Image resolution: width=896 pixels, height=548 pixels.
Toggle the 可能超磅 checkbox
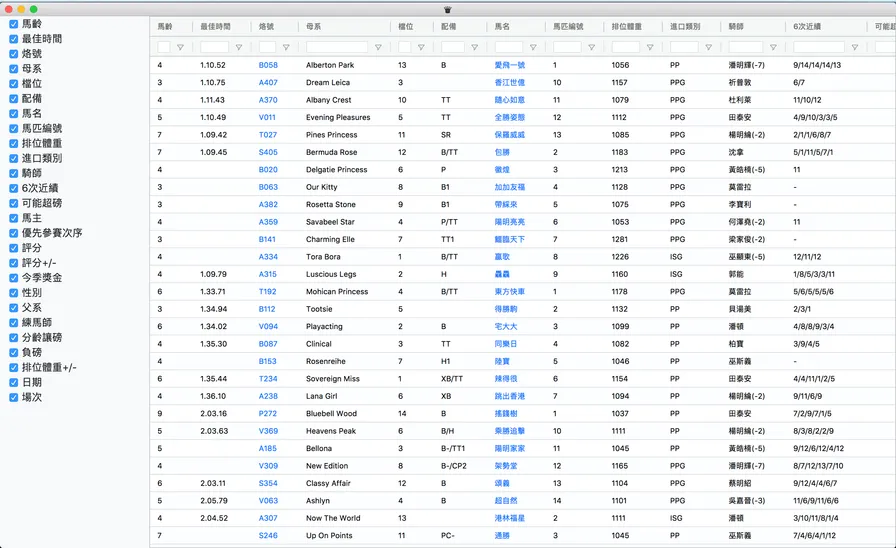click(x=14, y=203)
